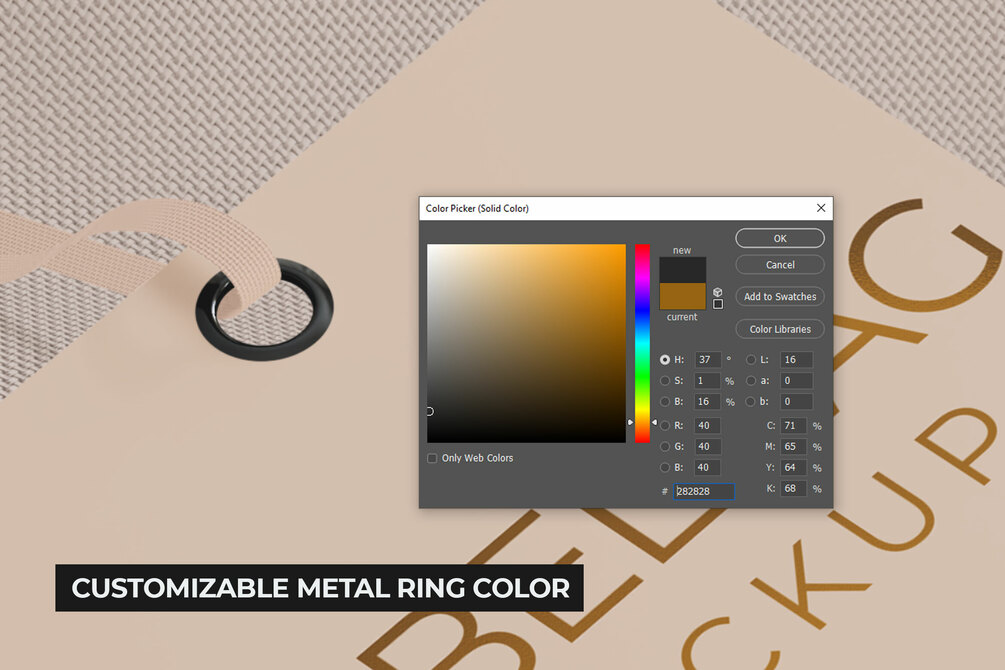Viewport: 1005px width, 670px height.
Task: Click the out-of-gamut warning cube icon
Action: click(x=718, y=292)
